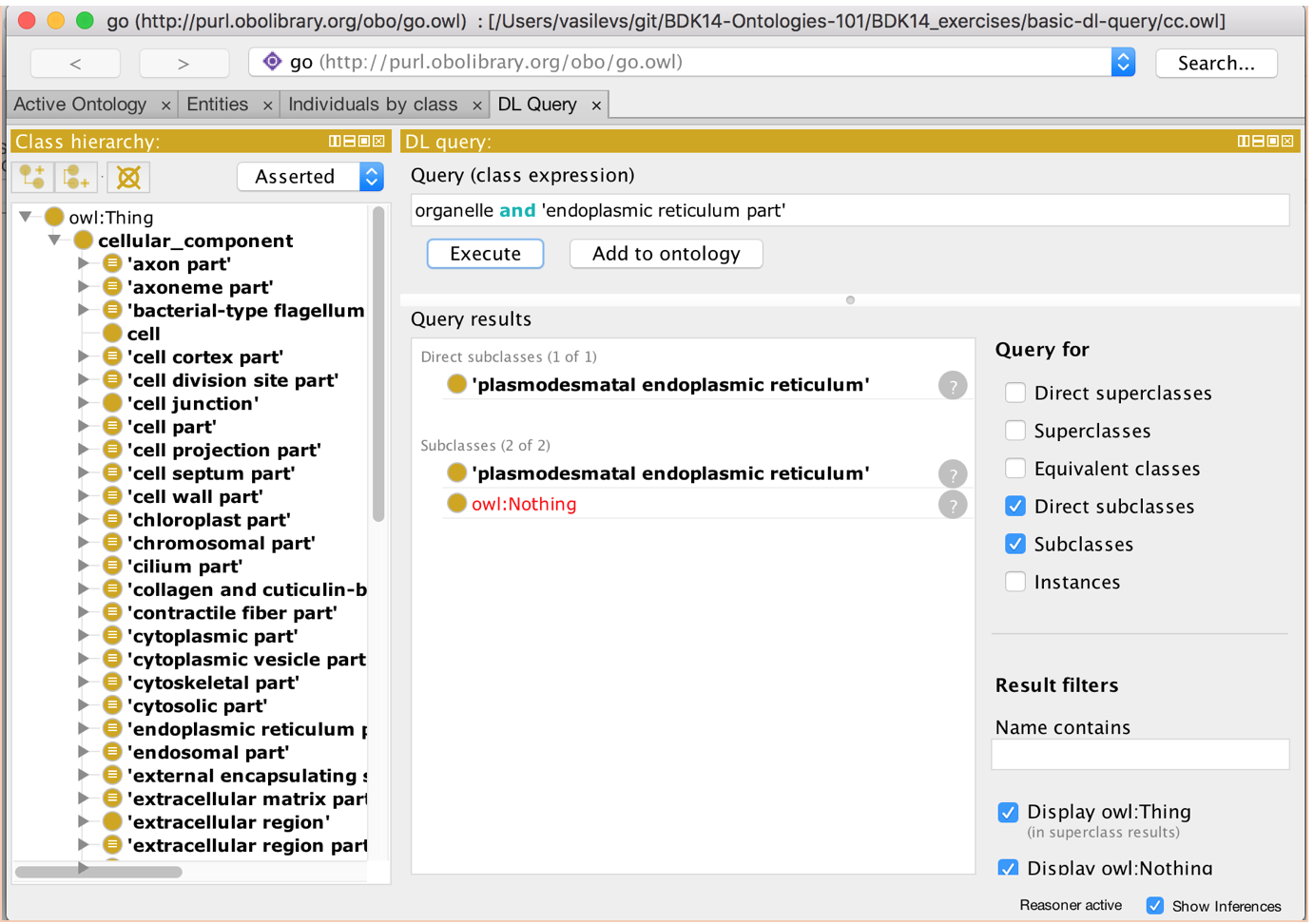The height and width of the screenshot is (924, 1314).
Task: Enable Equivalent classes checkbox
Action: click(1015, 469)
